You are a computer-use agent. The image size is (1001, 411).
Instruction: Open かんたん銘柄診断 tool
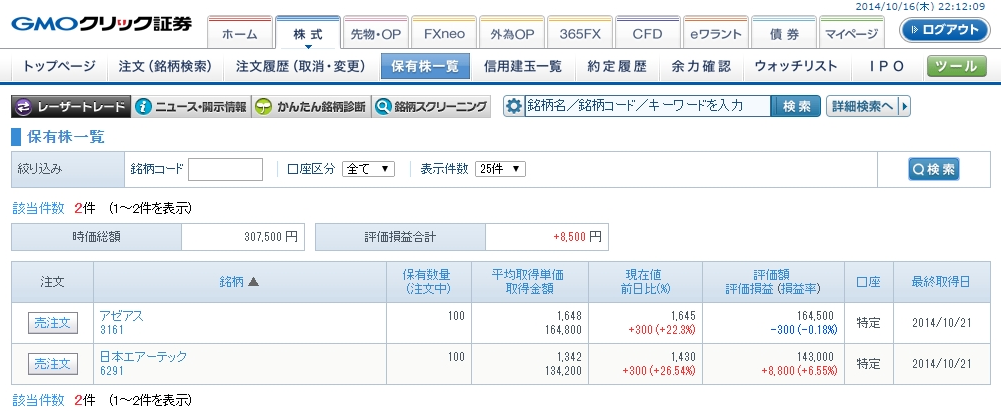[x=263, y=107]
